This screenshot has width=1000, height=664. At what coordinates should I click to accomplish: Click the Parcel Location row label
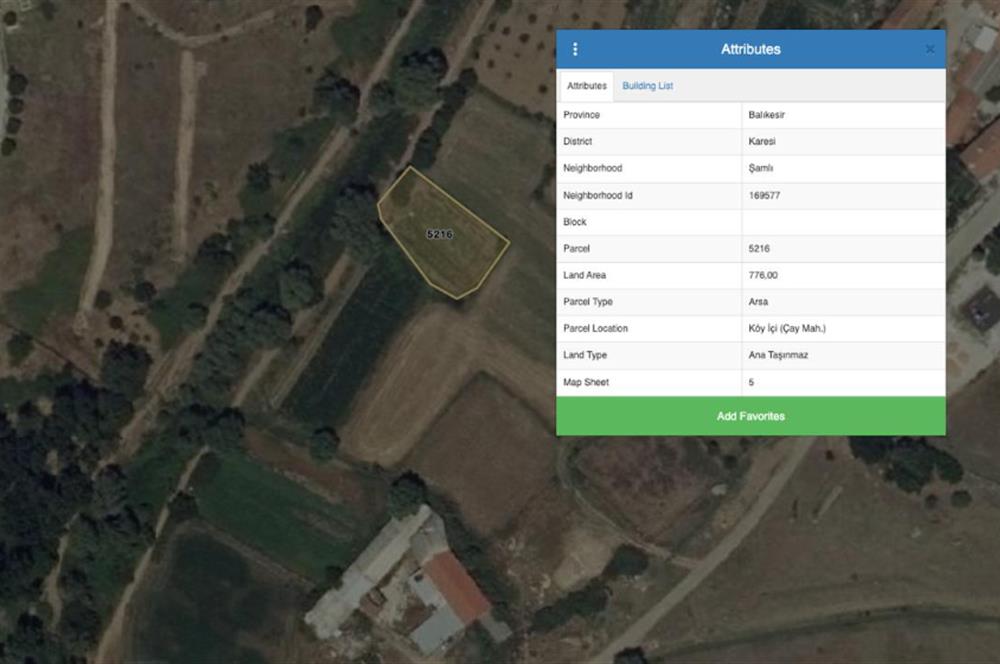[596, 328]
